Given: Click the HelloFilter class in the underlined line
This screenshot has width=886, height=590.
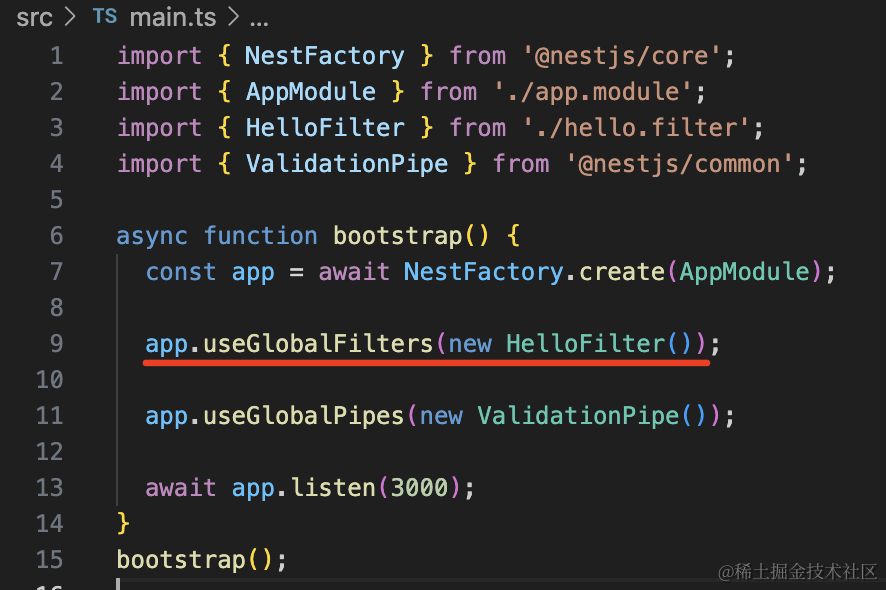Looking at the screenshot, I should (585, 344).
